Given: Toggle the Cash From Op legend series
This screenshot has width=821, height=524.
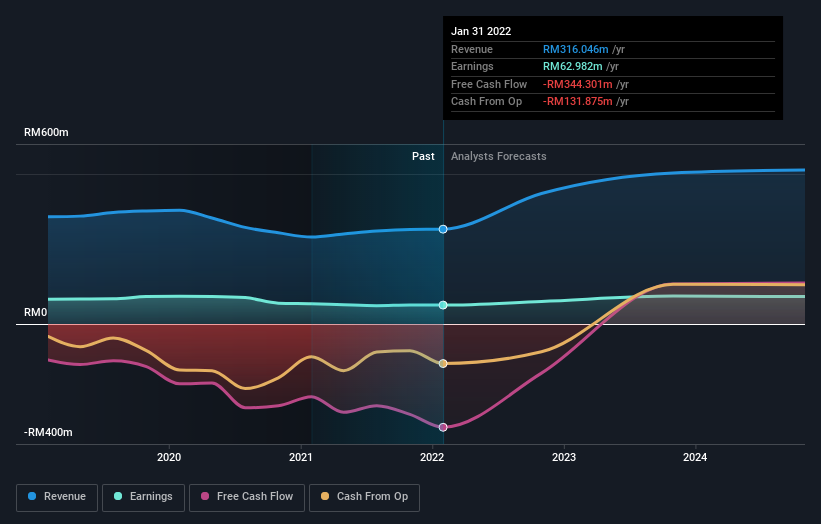Looking at the screenshot, I should coord(364,497).
